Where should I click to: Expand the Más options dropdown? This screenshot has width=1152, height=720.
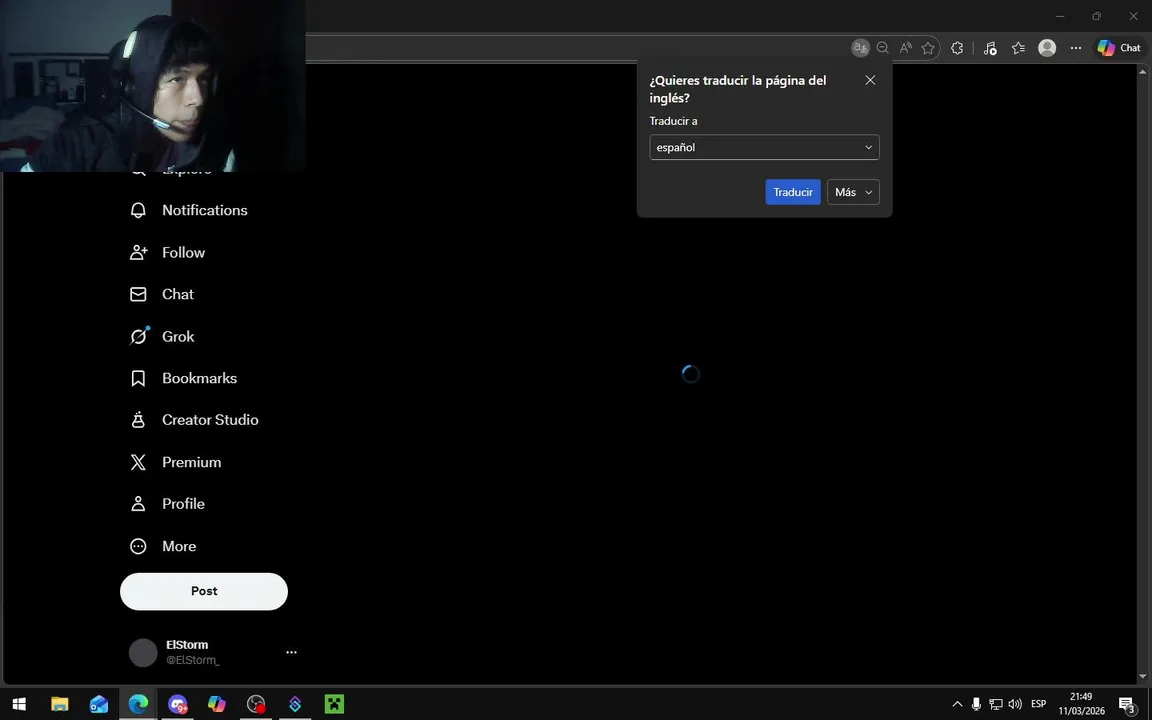coord(853,192)
